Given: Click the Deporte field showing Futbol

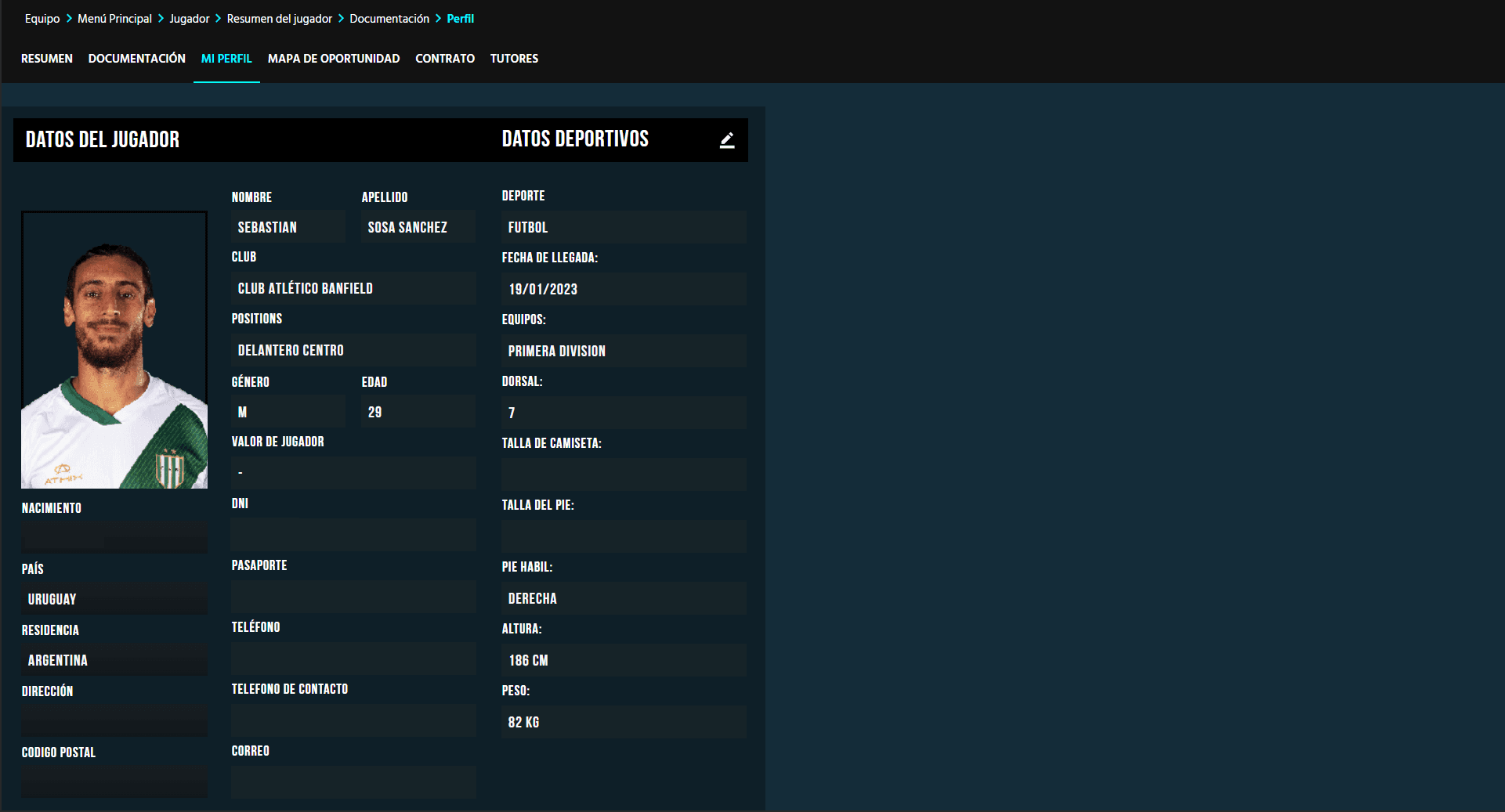Looking at the screenshot, I should coord(624,227).
